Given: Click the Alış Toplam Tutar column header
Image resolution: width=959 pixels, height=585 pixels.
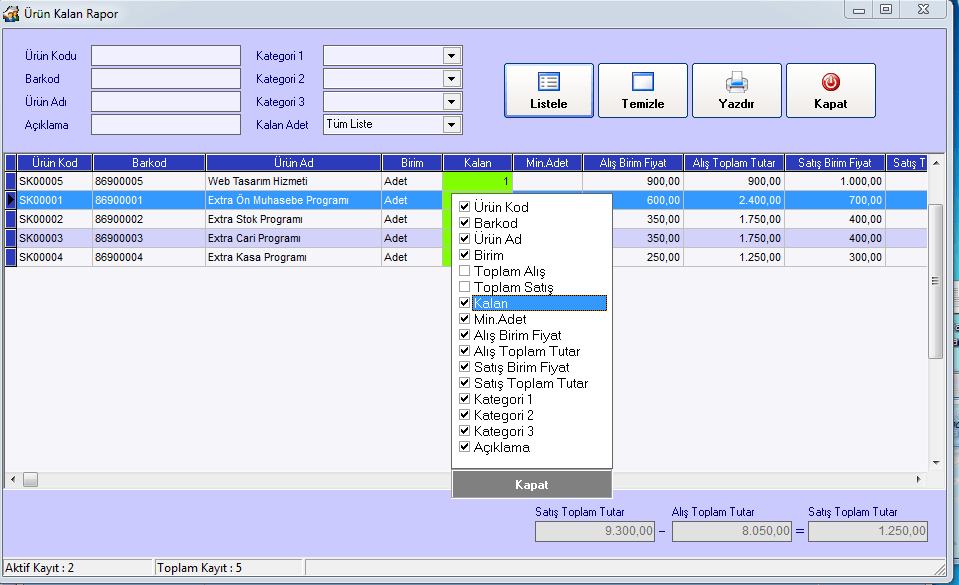Looking at the screenshot, I should coord(734,163).
